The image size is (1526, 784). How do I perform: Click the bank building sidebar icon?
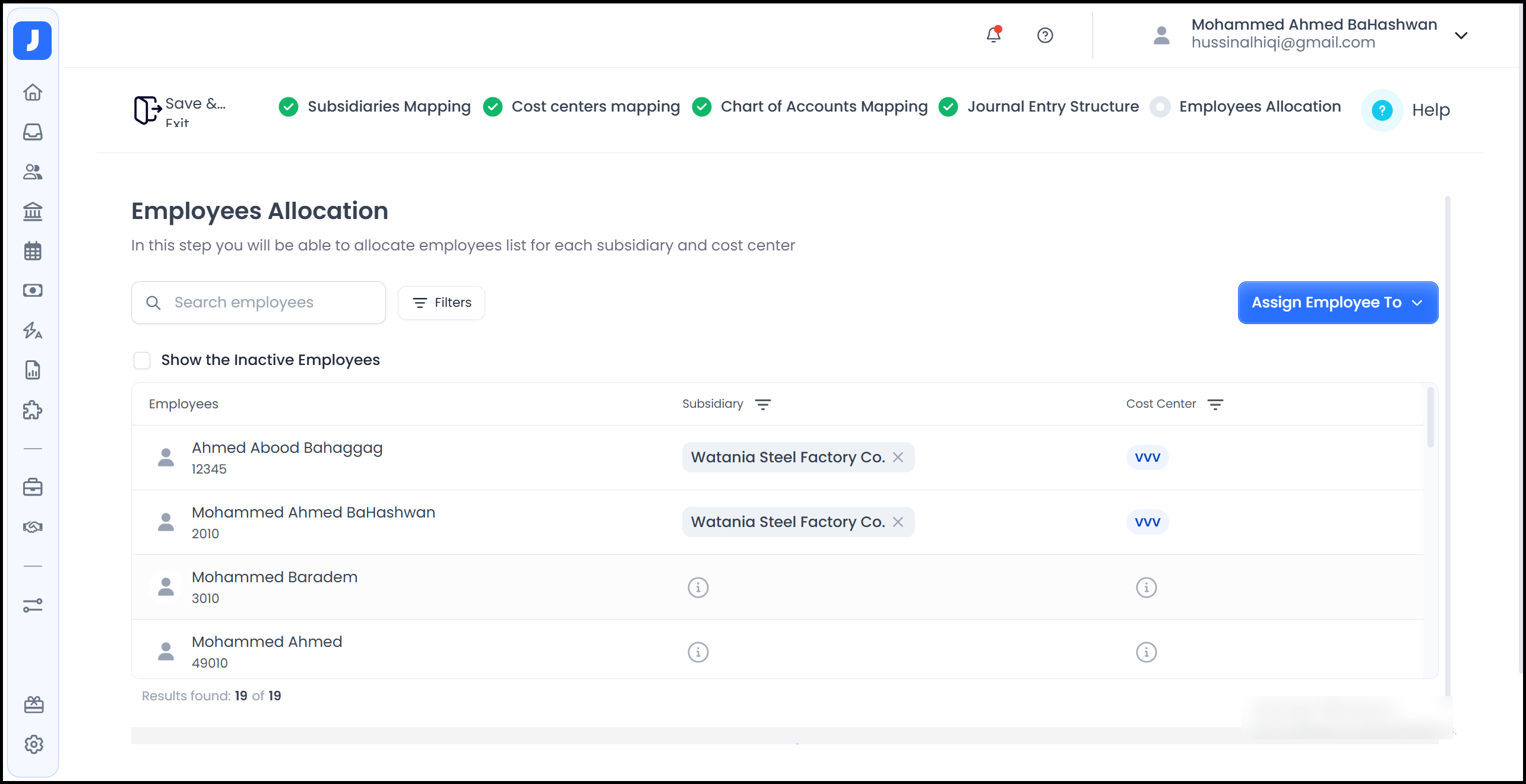pyautogui.click(x=33, y=211)
